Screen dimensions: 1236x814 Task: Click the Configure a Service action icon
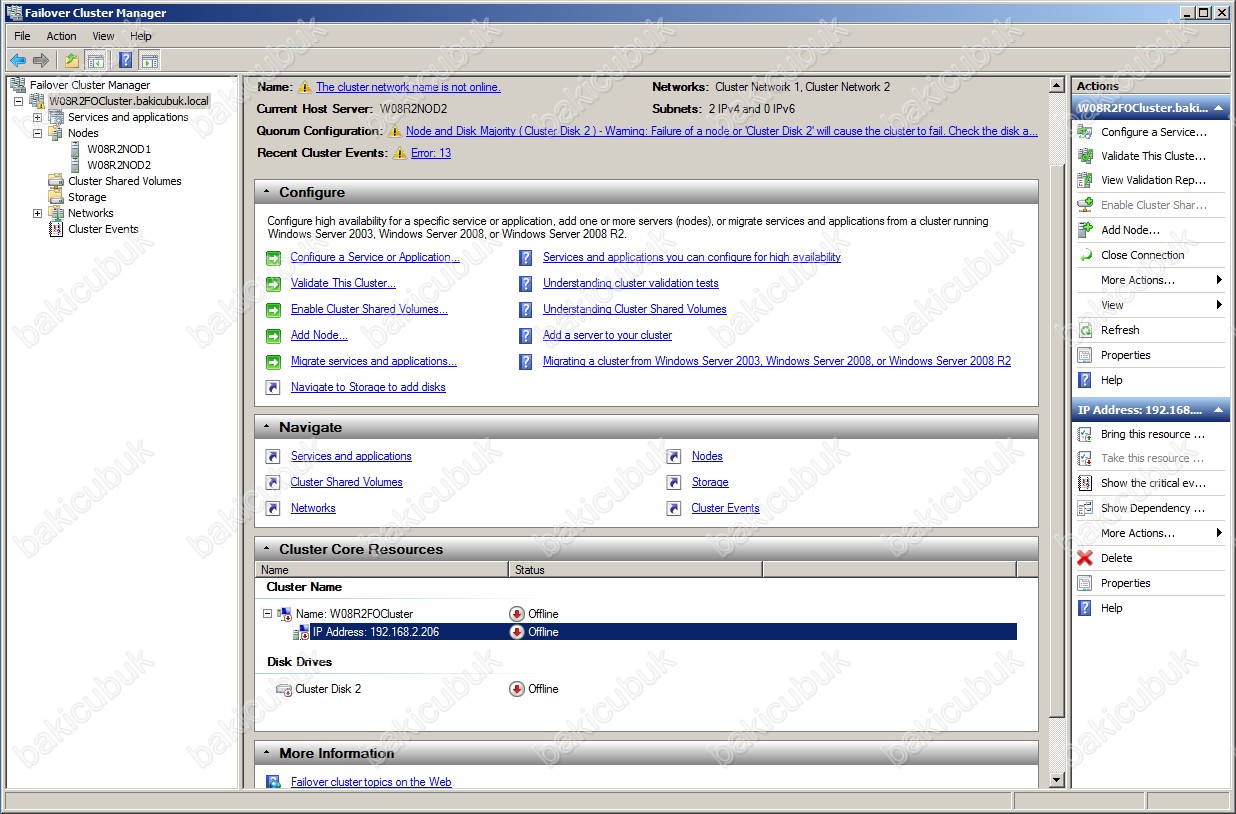(1085, 132)
